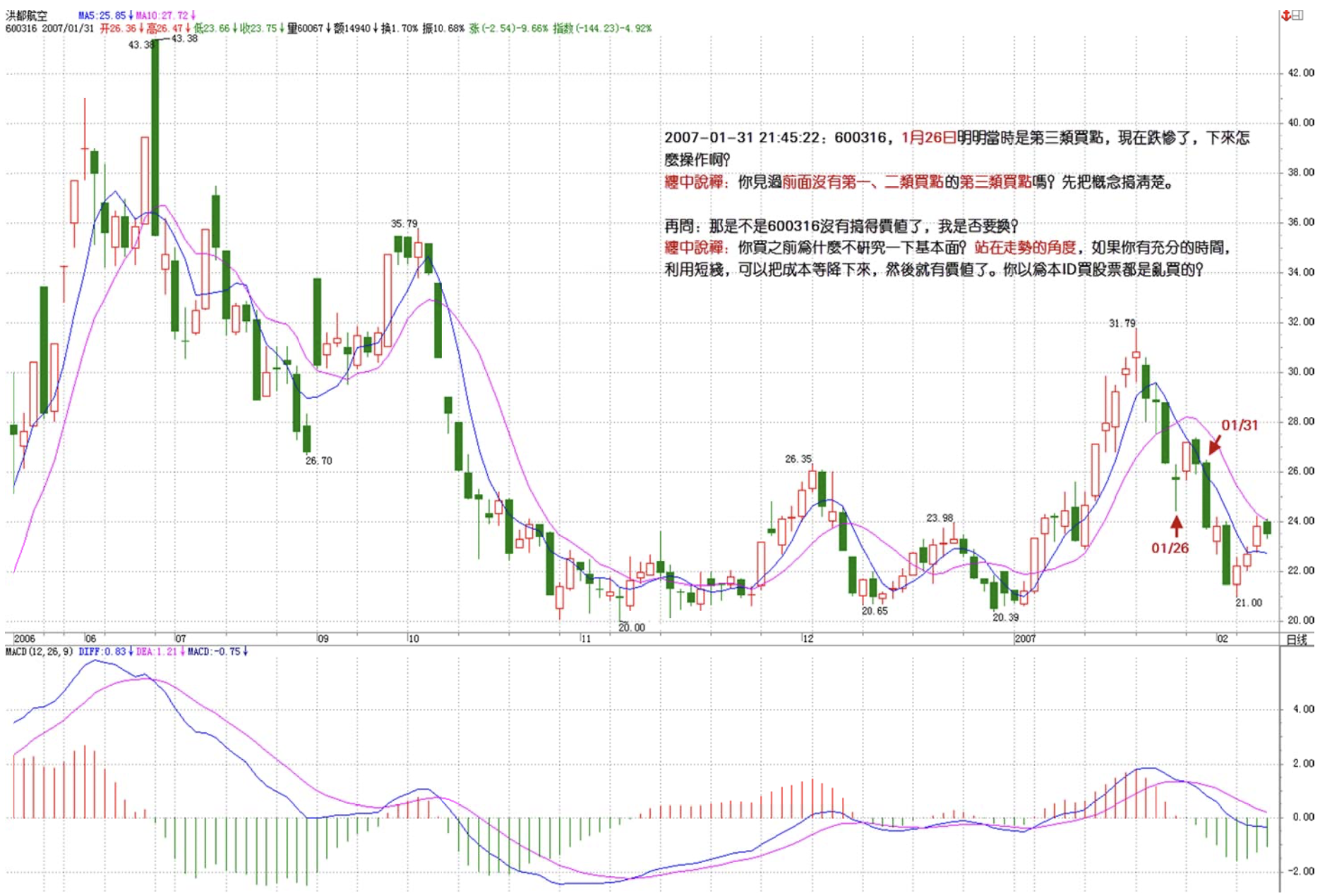
Task: Click the red 1月26日 text in annotation
Action: [x=928, y=138]
